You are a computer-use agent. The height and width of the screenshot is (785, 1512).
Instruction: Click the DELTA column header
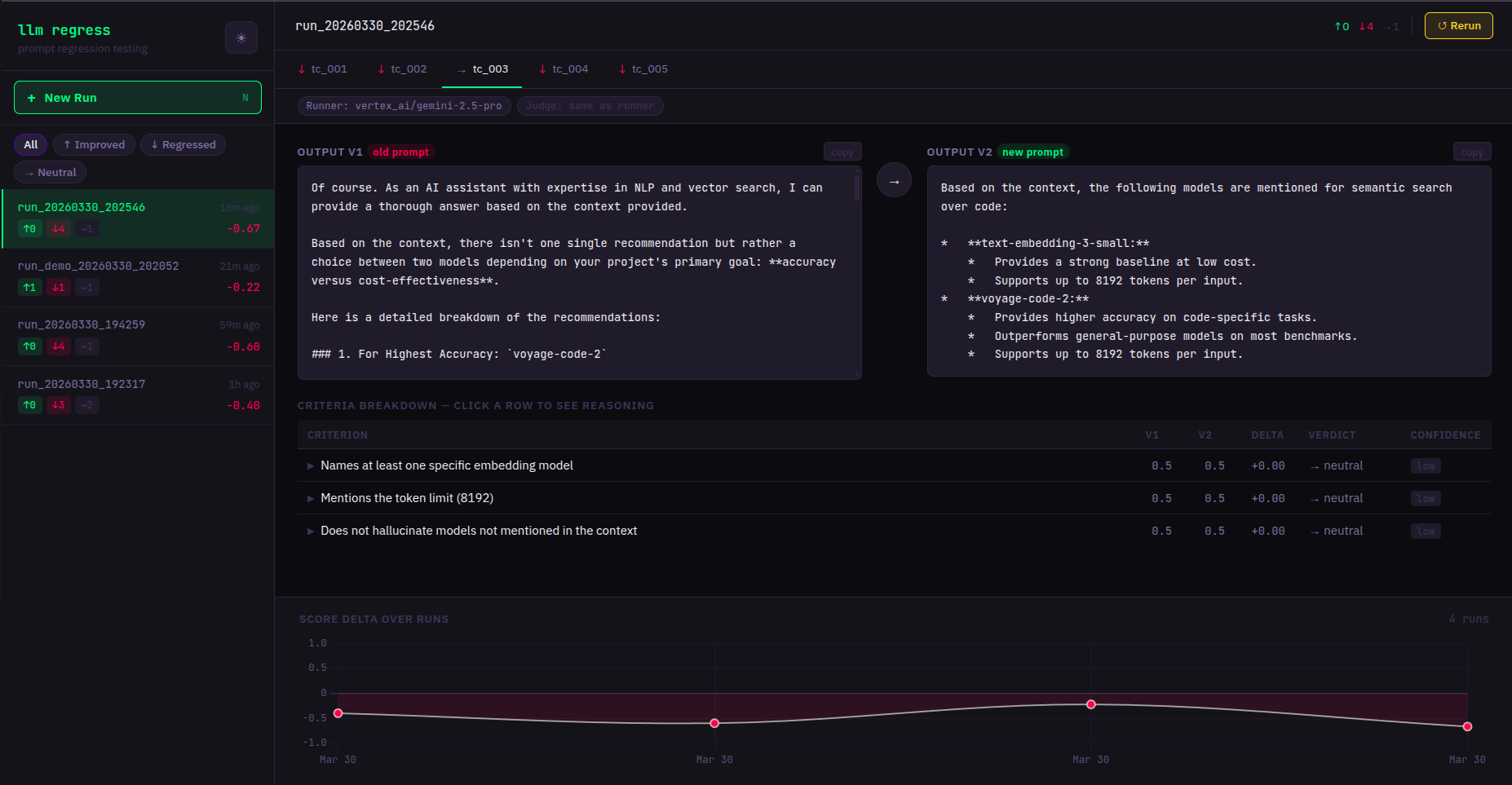pos(1267,435)
